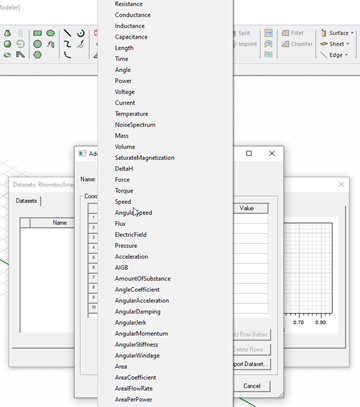This screenshot has width=360, height=407.
Task: Select Flux from the list
Action: point(120,224)
